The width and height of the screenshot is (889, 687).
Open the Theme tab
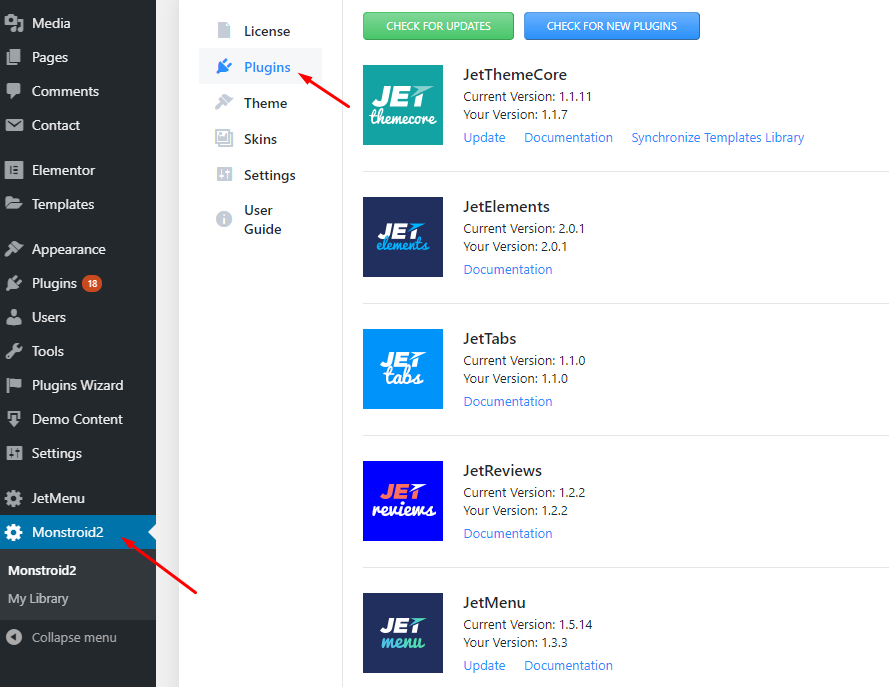click(x=265, y=103)
